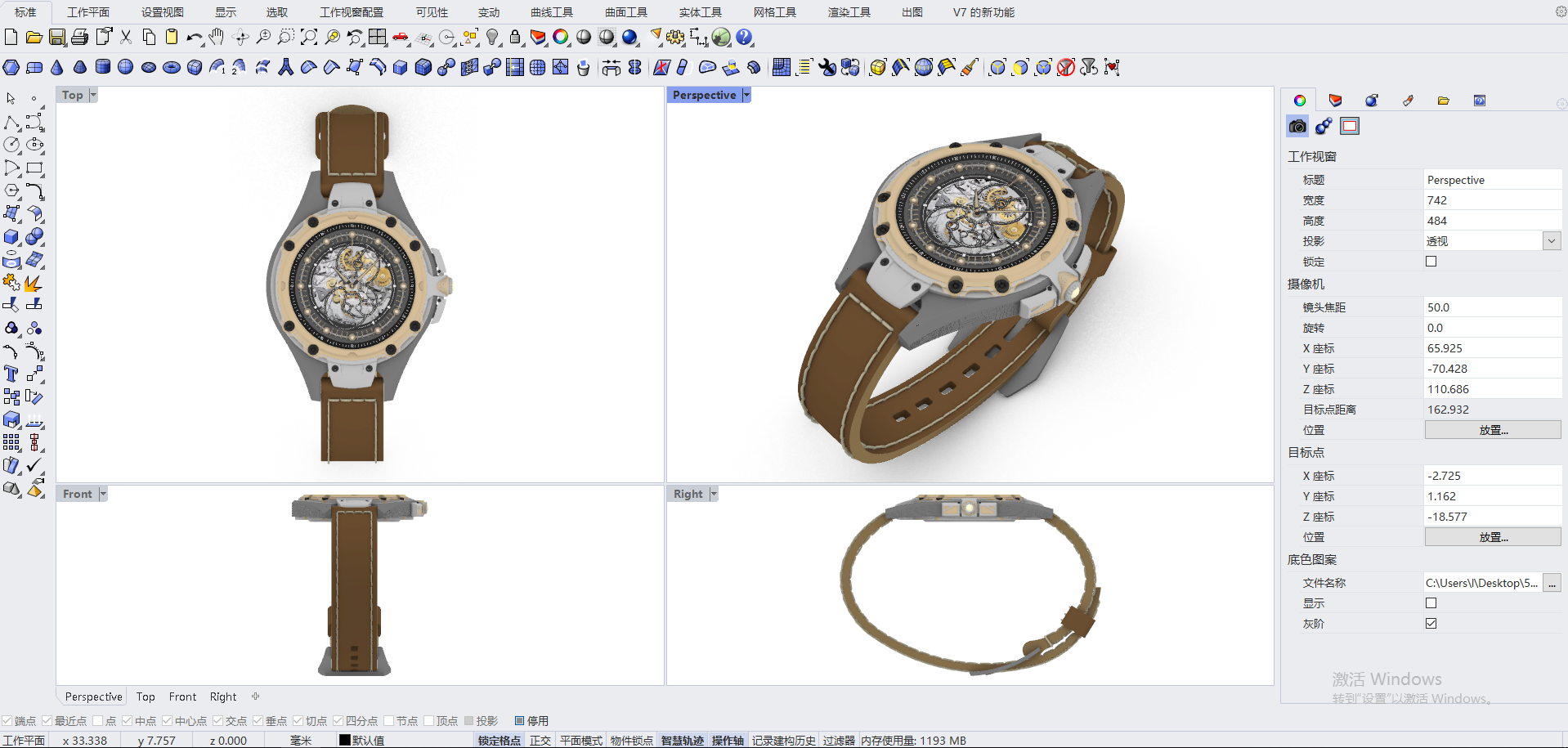Open the Right viewport title dropdown arrow
Image resolution: width=1568 pixels, height=748 pixels.
714,494
